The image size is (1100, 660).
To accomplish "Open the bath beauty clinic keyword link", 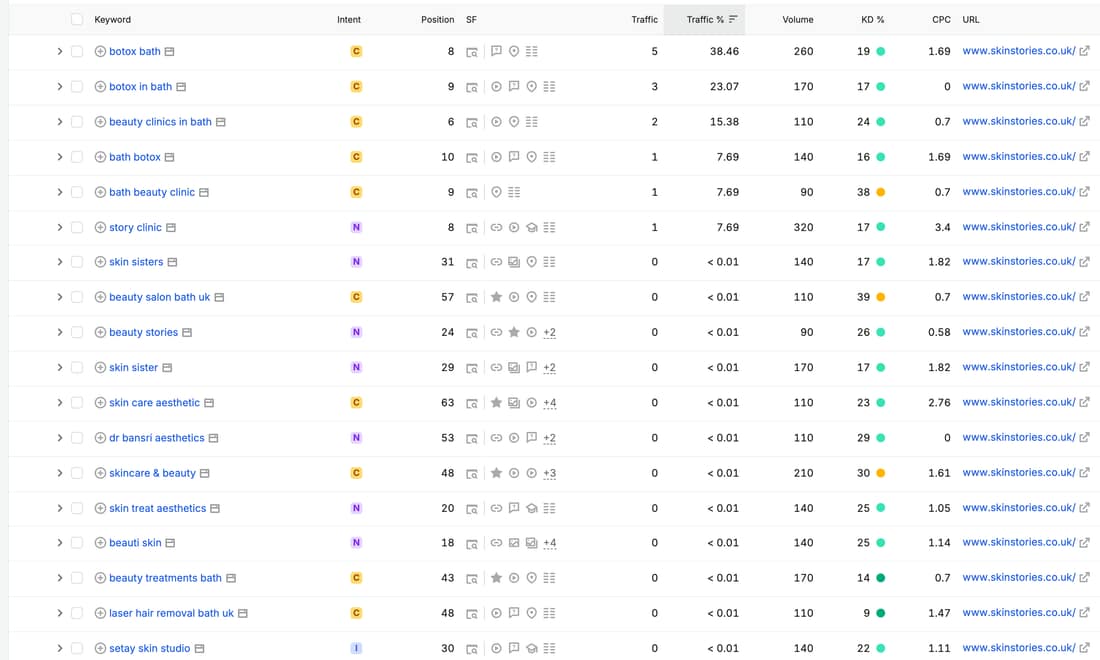I will (x=152, y=192).
